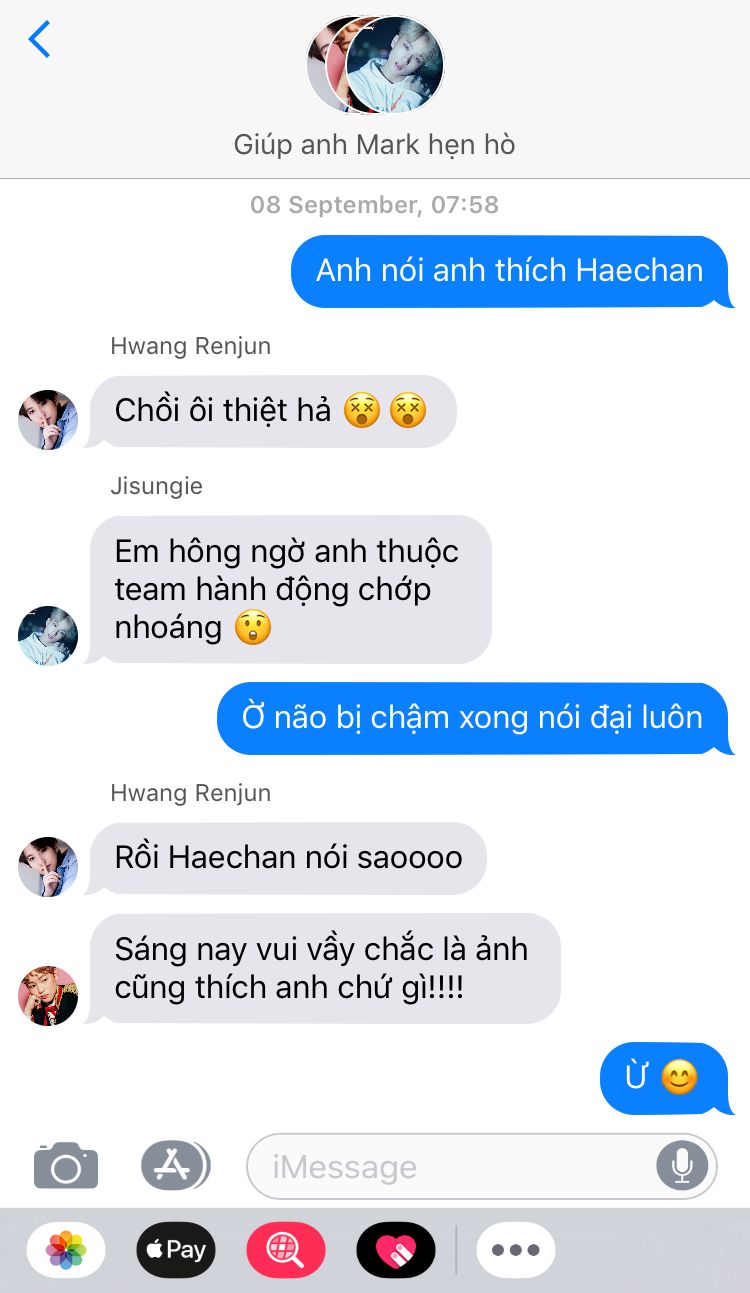Select the blue 'Anh nói anh thích Haechan' bubble
This screenshot has width=750, height=1293.
click(x=511, y=271)
